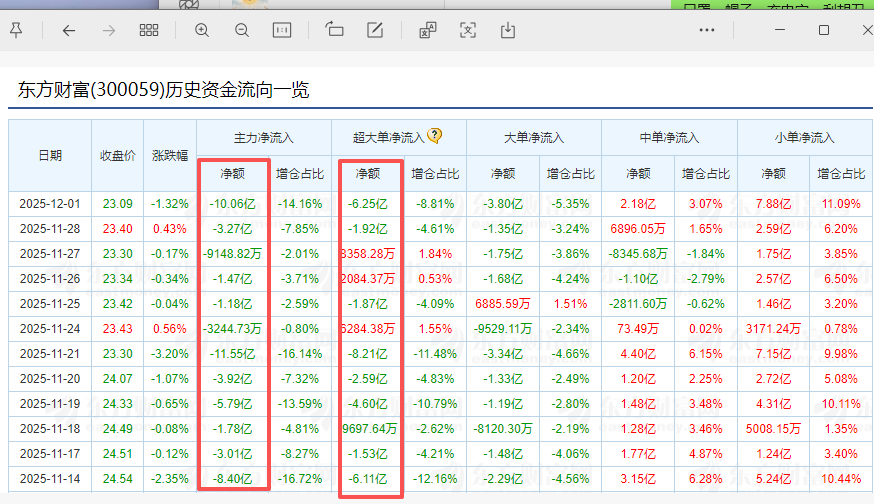The height and width of the screenshot is (504, 874).
Task: Click the 10.44% ratio value
Action: click(x=841, y=479)
